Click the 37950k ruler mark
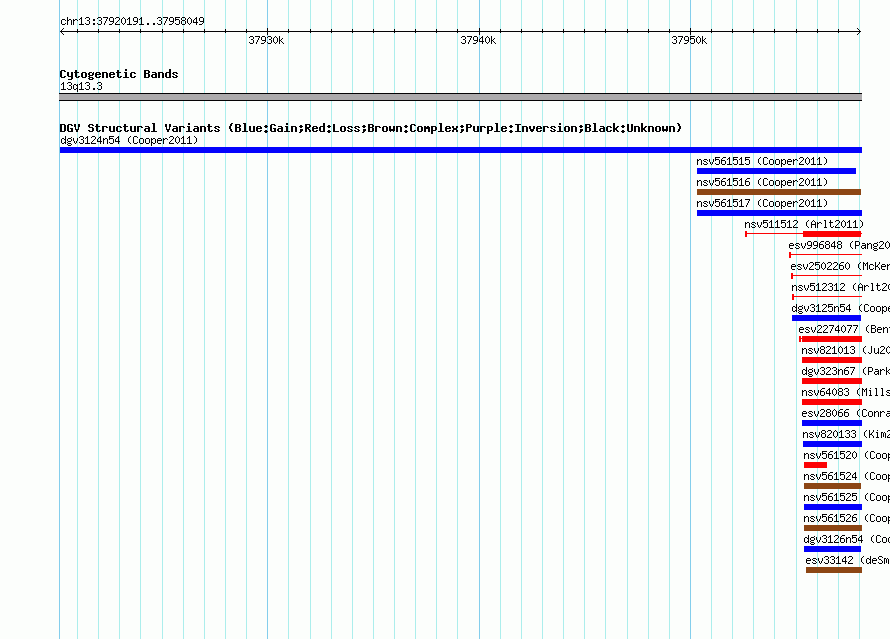Viewport: 890px width, 639px height. [689, 40]
